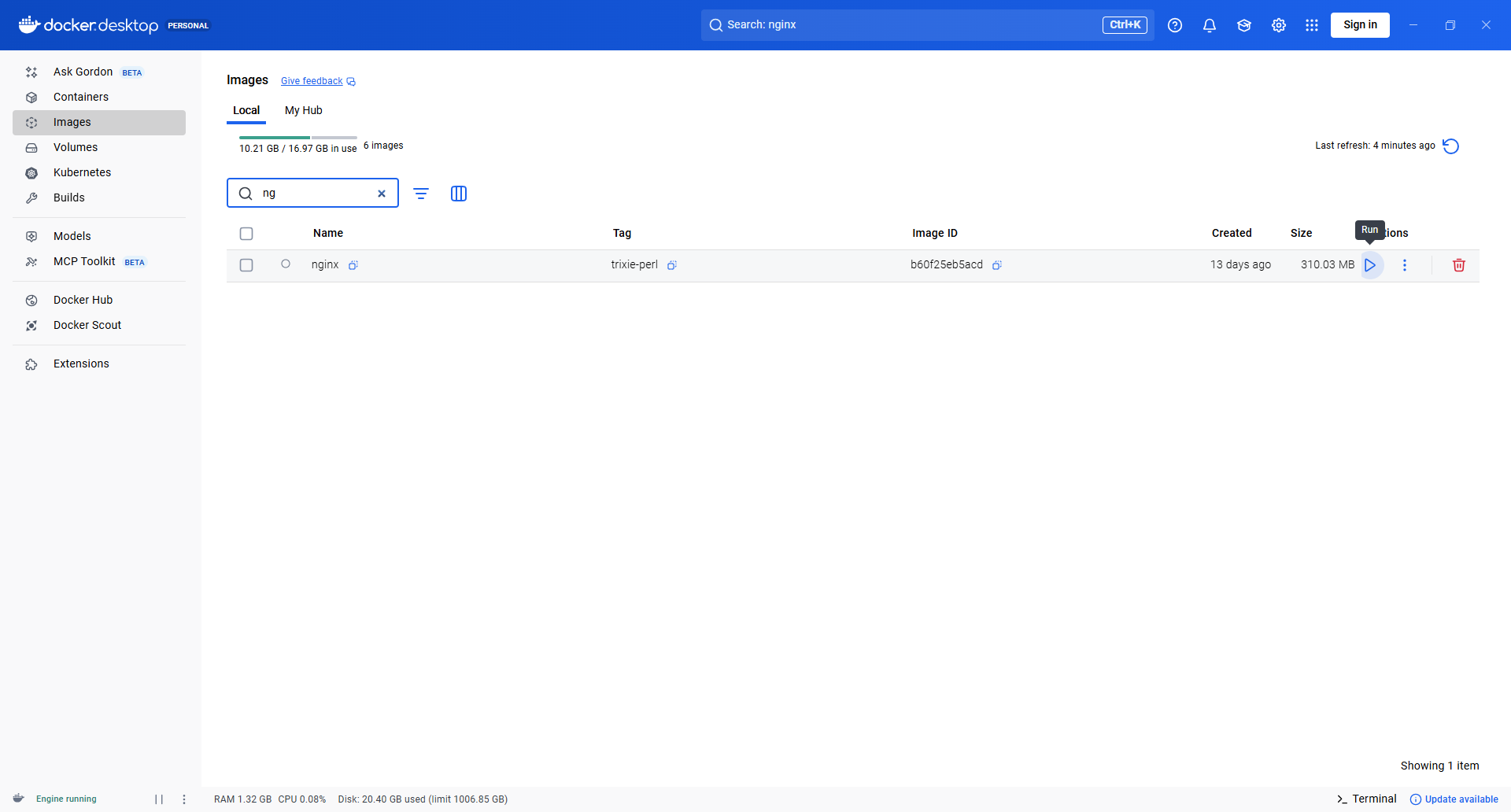Image resolution: width=1511 pixels, height=812 pixels.
Task: Open the manage columns icon
Action: click(x=459, y=194)
